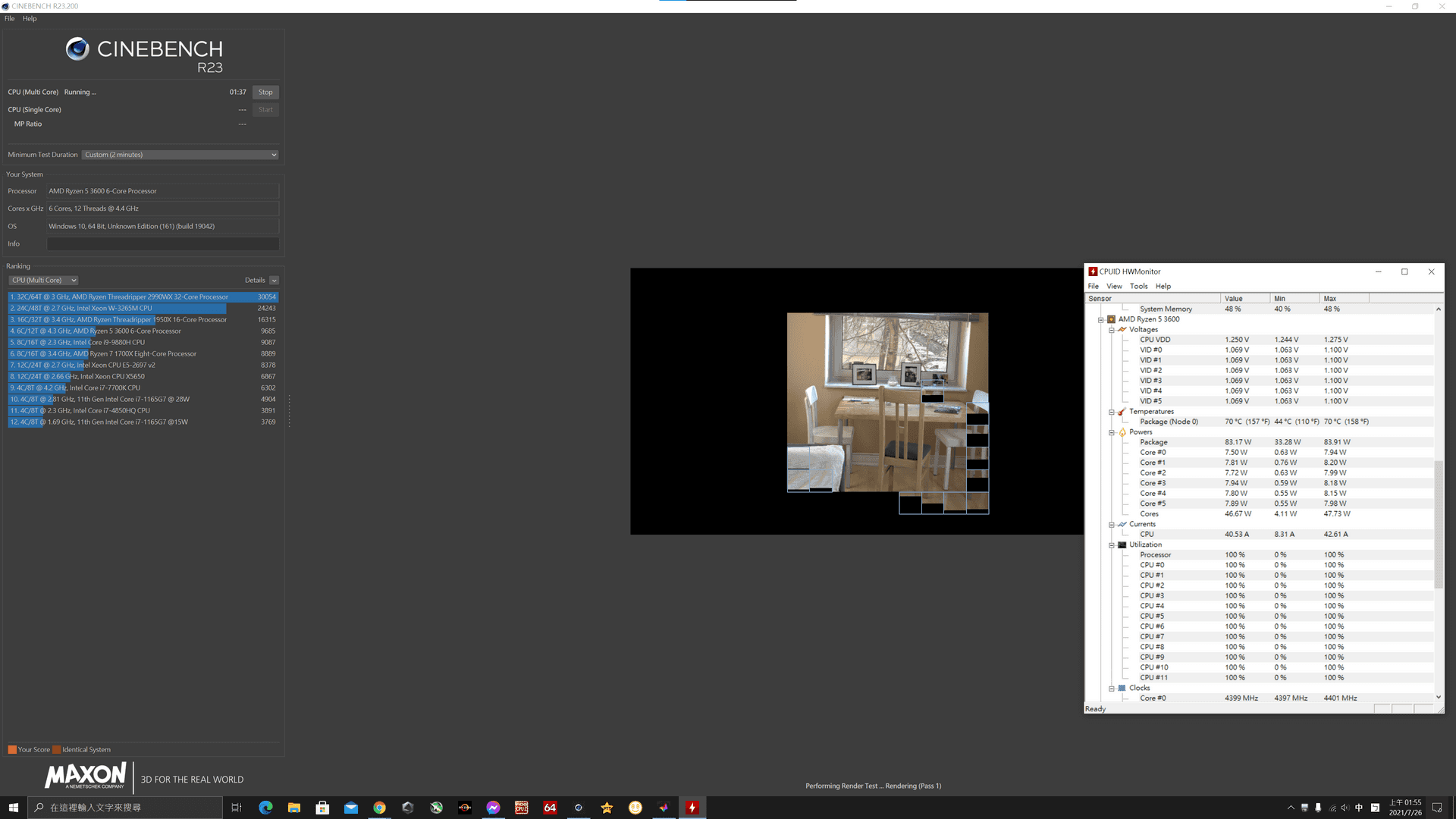Screen dimensions: 1456x819
Task: Open the Cinebench Help menu
Action: (30, 18)
